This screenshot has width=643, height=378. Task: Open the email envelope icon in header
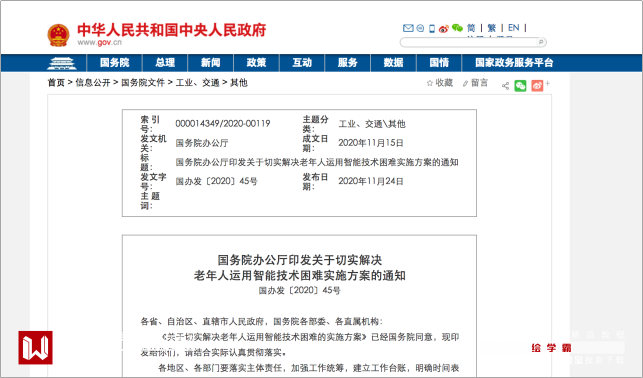tap(408, 28)
